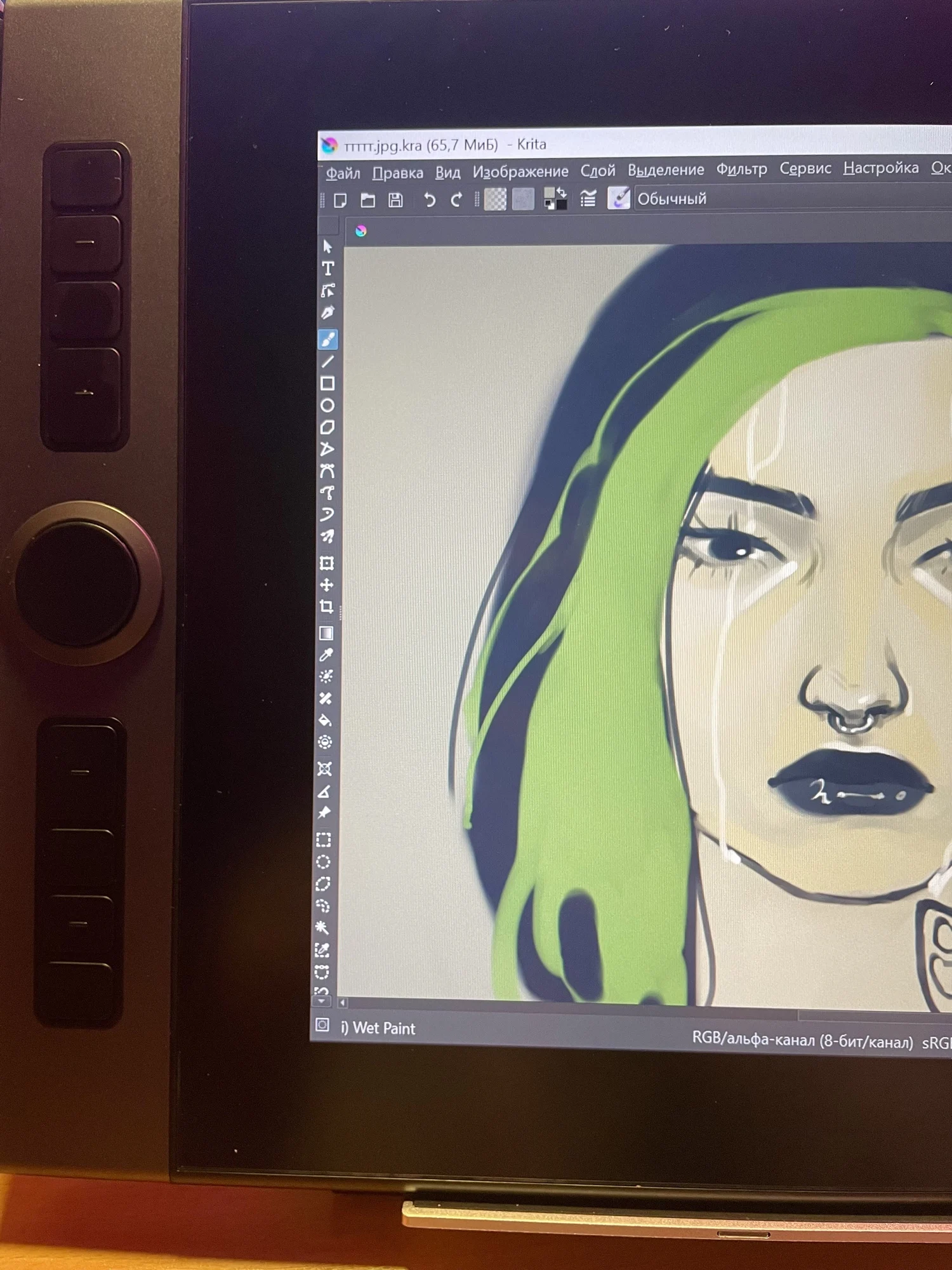The height and width of the screenshot is (1270, 952).
Task: Select the Gradient tool in toolbox
Action: (x=326, y=633)
